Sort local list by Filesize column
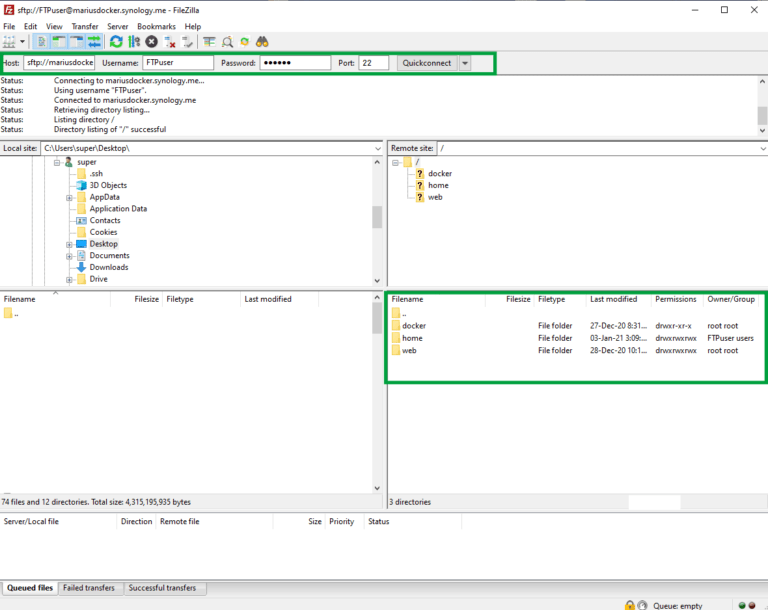Screen dimensions: 768x610 (x=146, y=299)
